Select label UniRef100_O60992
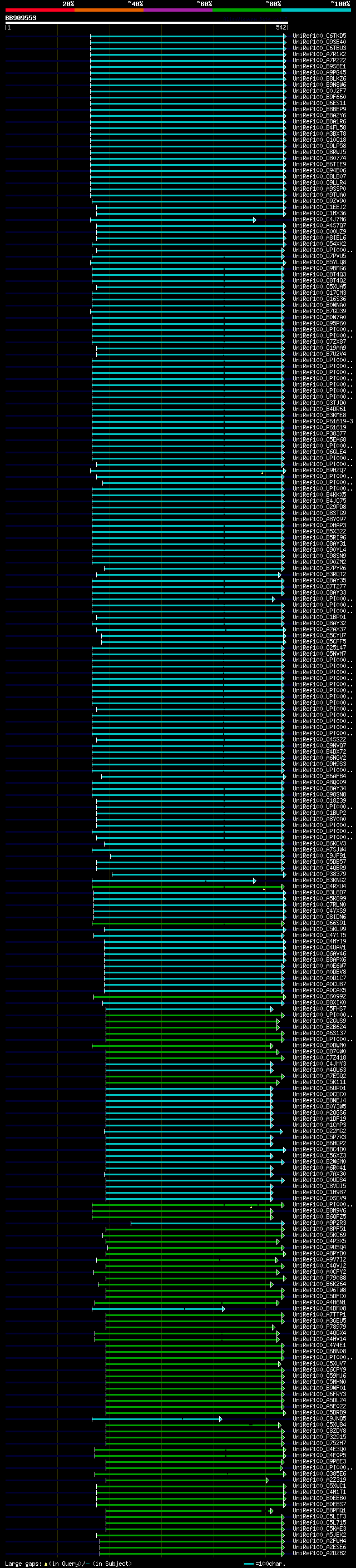 coord(319,996)
